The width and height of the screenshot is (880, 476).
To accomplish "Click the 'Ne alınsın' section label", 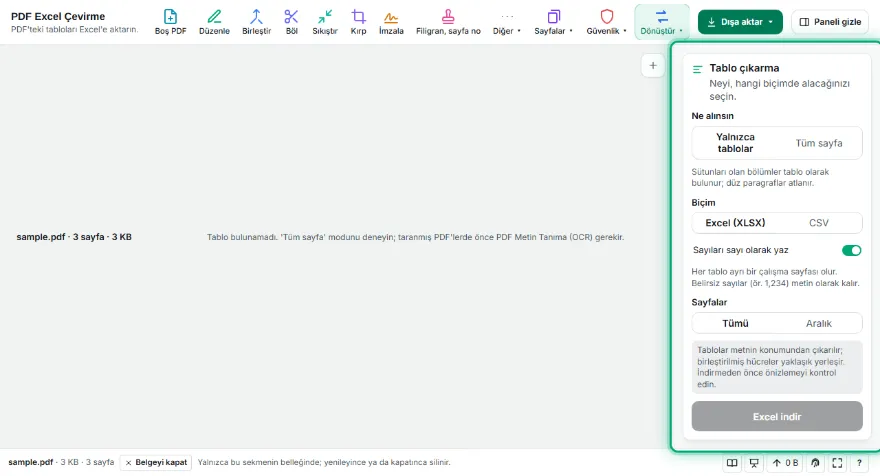I will click(x=712, y=116).
